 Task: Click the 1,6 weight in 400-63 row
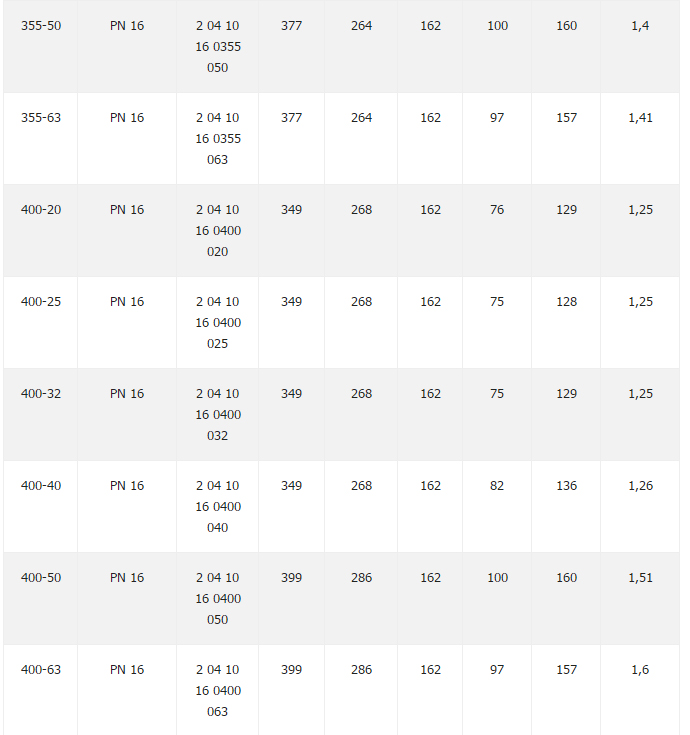click(x=640, y=670)
